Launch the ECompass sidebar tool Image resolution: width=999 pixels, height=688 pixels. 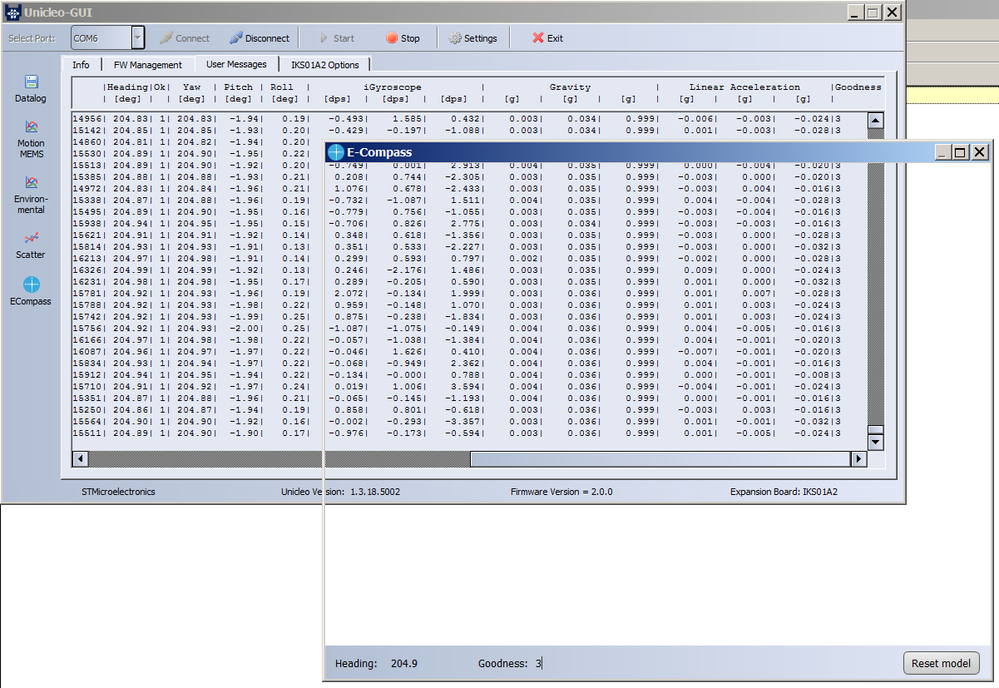click(x=31, y=291)
